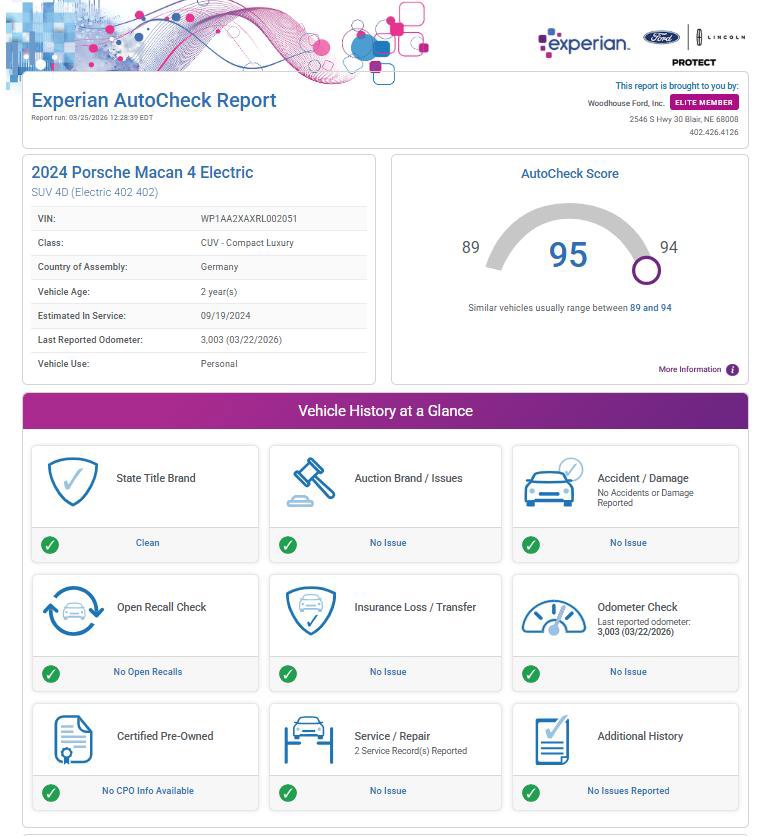
Task: Click the Estimated In Service date 09/19/2024
Action: [x=226, y=316]
